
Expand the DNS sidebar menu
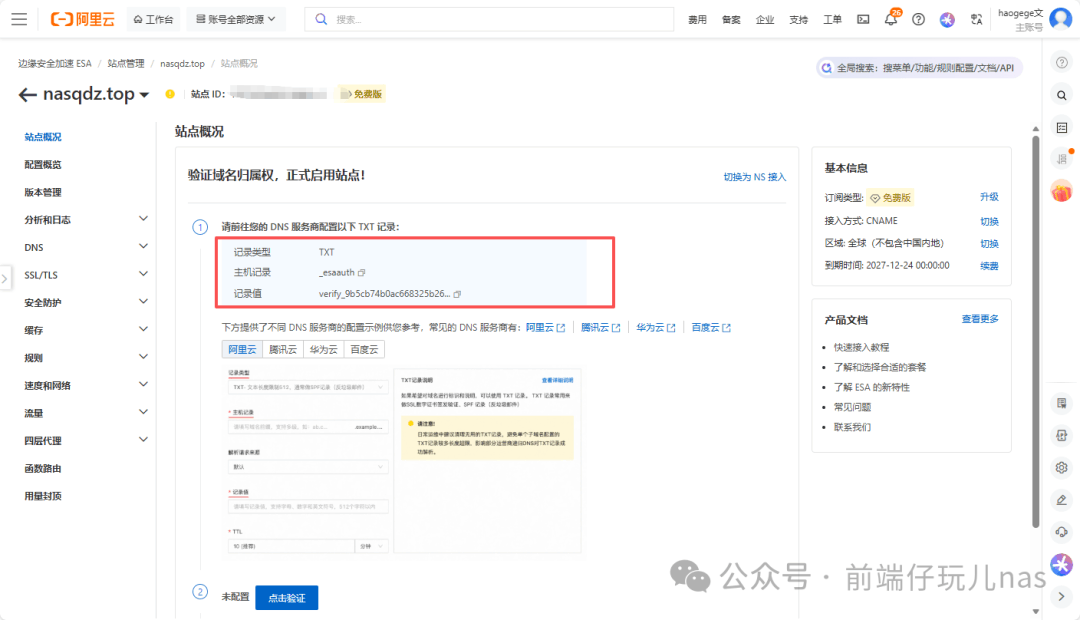pyautogui.click(x=143, y=247)
